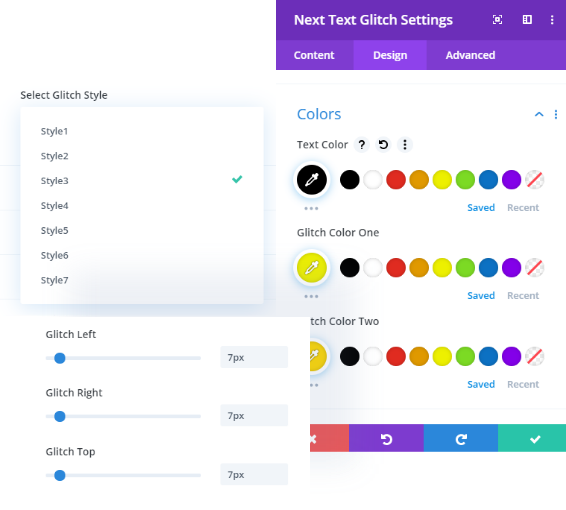This screenshot has height=510, width=566.
Task: Expand more colors dots under Text Color
Action: (x=311, y=208)
